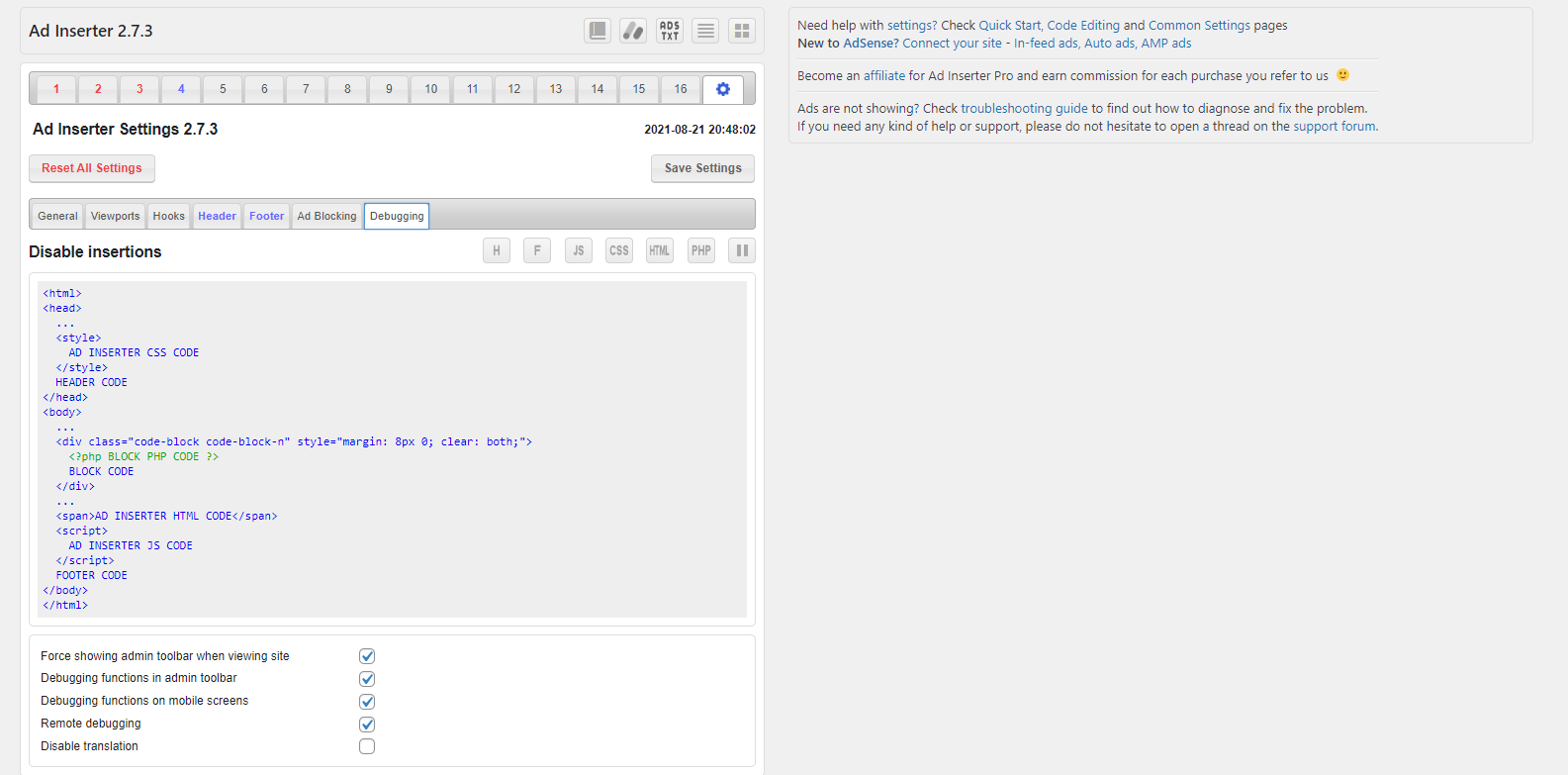Open the Auto ads link
1568x775 pixels.
1109,44
